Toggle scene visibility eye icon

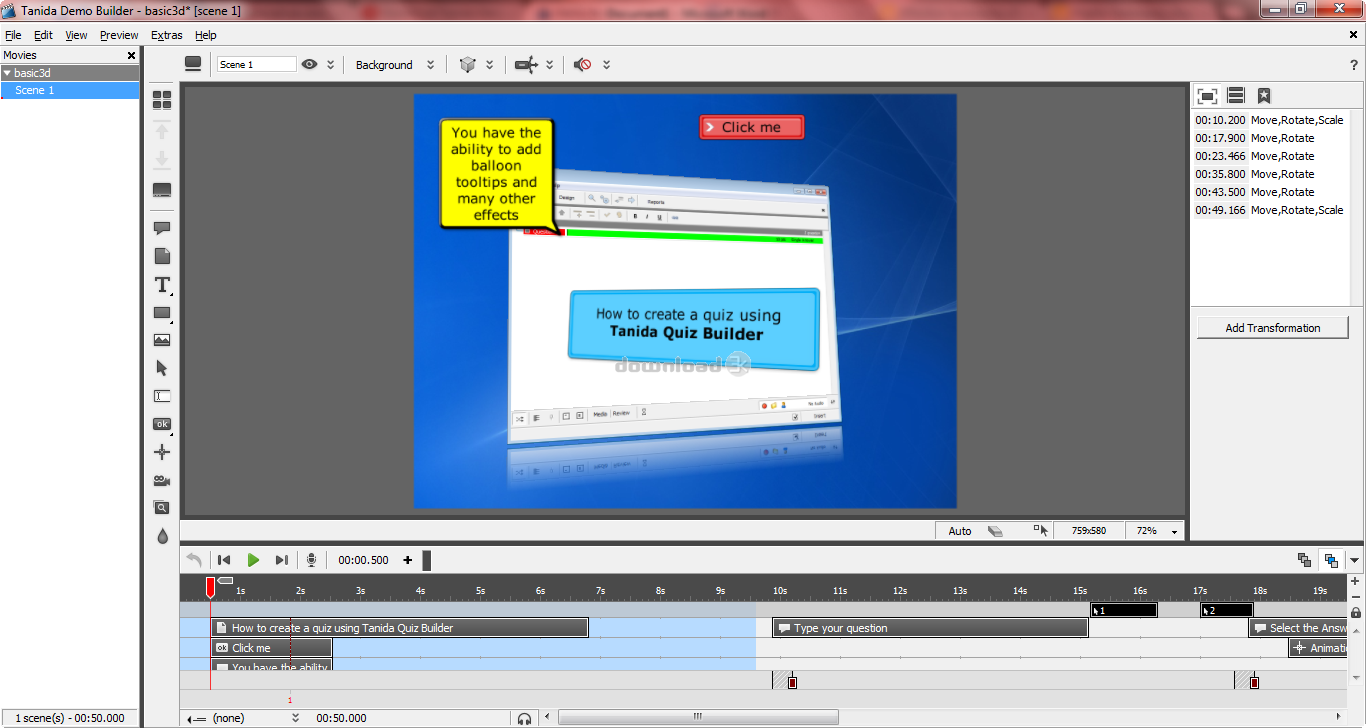tap(310, 64)
